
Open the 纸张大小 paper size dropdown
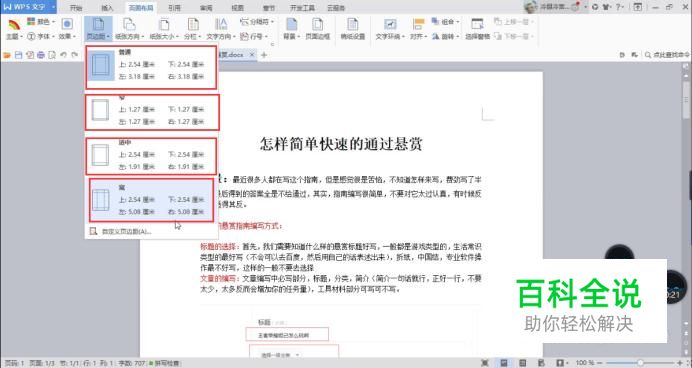click(164, 29)
